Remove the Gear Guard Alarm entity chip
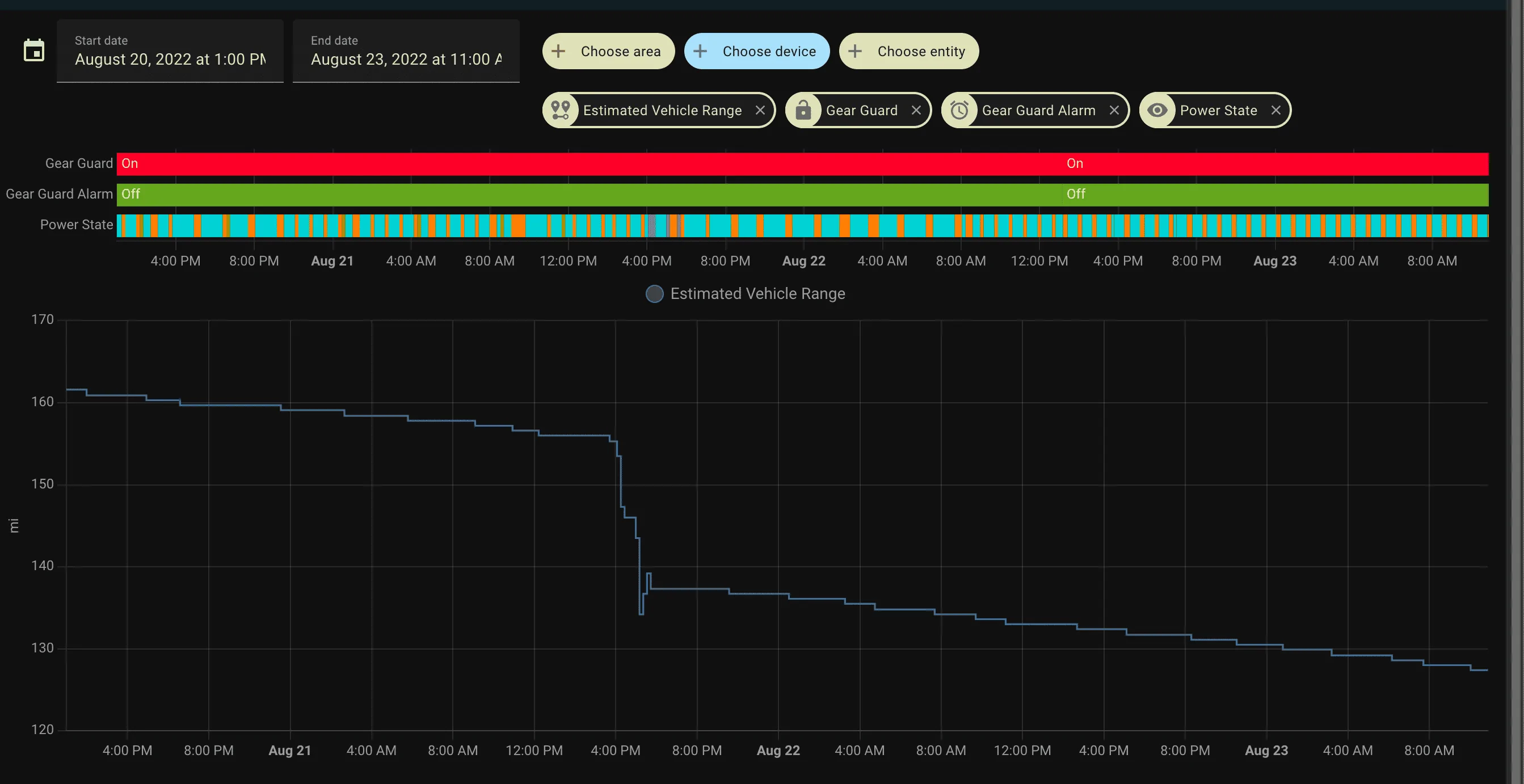 click(1114, 110)
